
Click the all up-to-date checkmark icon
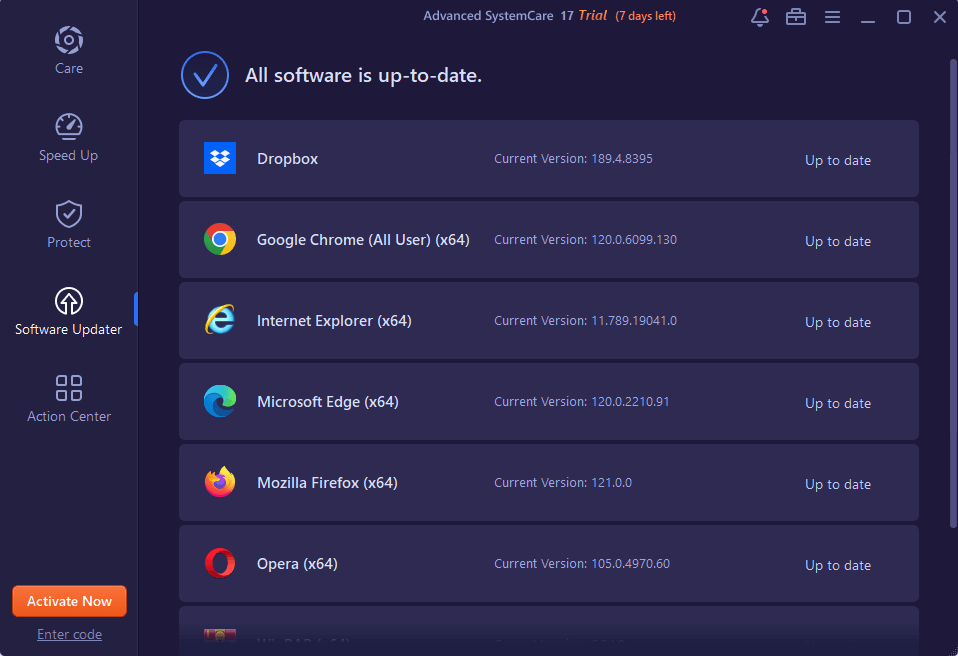pyautogui.click(x=205, y=75)
